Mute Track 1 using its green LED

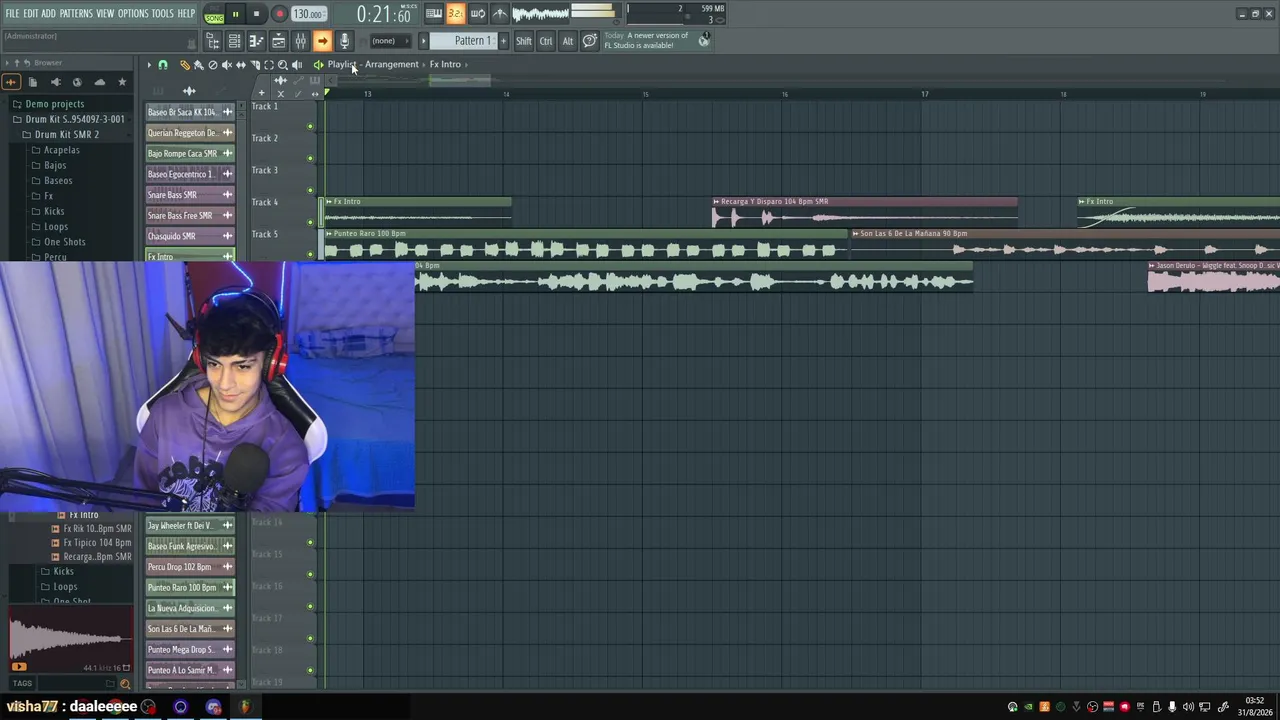click(x=310, y=126)
